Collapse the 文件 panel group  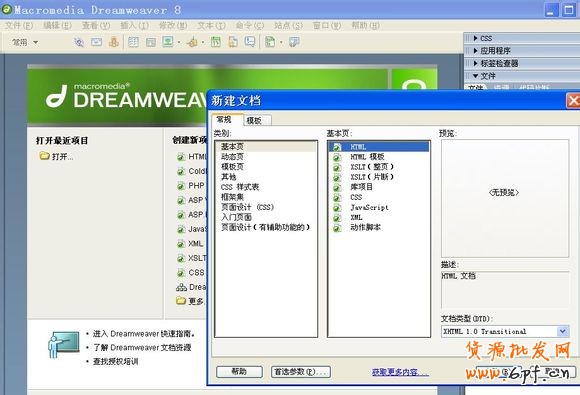tap(476, 76)
